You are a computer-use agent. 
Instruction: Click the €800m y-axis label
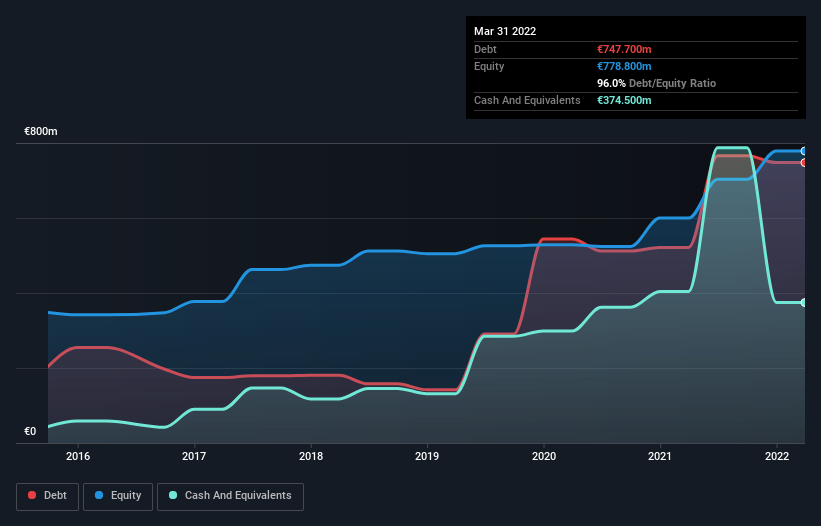click(x=41, y=131)
